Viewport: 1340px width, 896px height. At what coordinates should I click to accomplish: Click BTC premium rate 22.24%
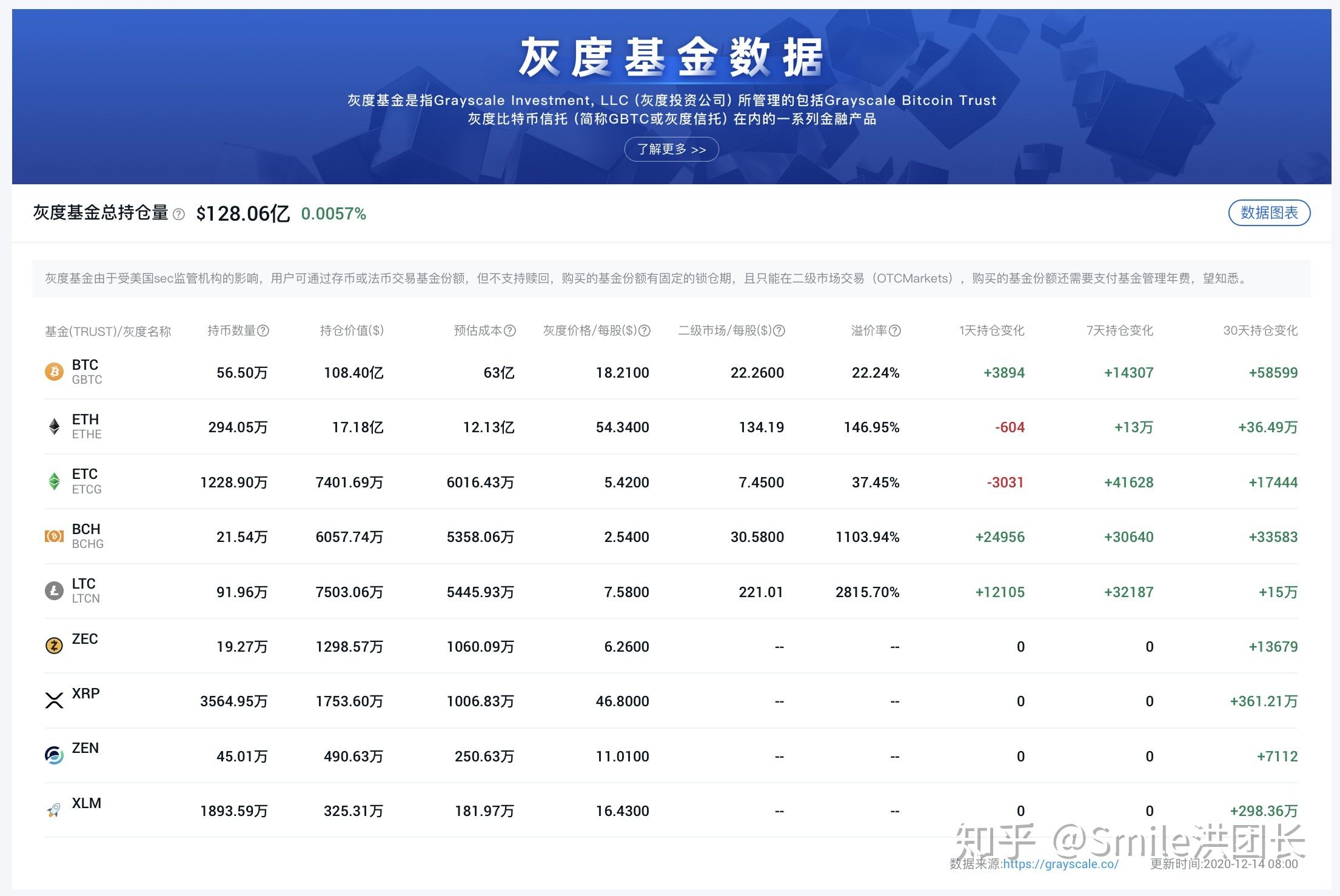(876, 373)
